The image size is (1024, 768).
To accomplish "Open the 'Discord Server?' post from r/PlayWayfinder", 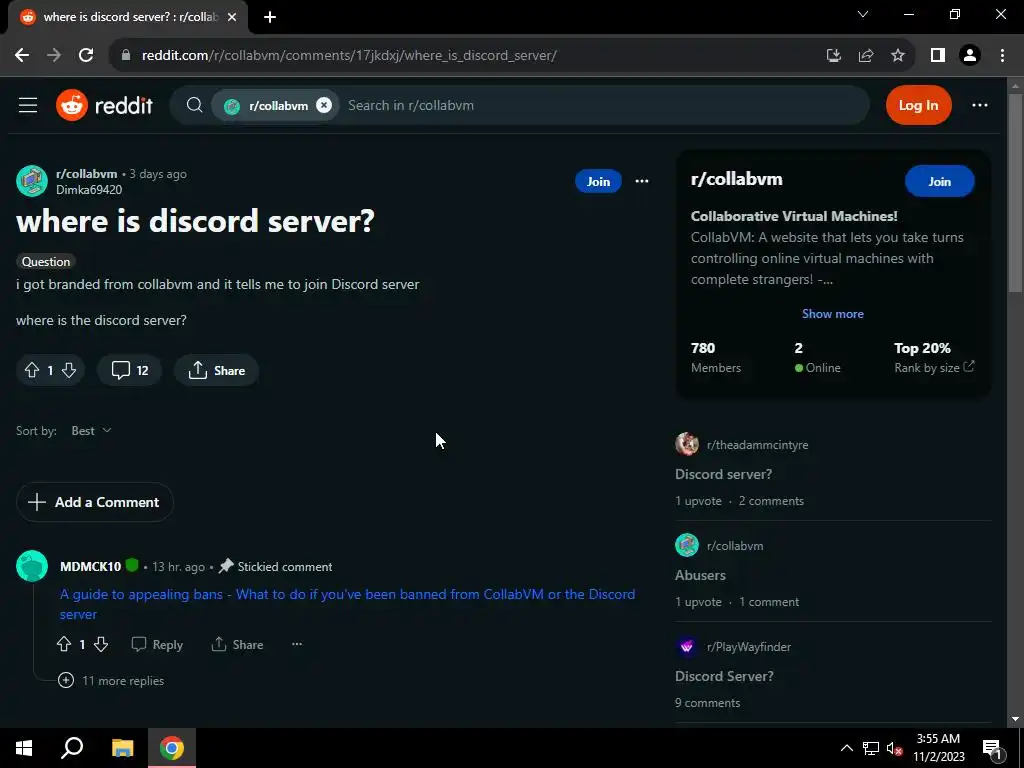I will point(724,676).
